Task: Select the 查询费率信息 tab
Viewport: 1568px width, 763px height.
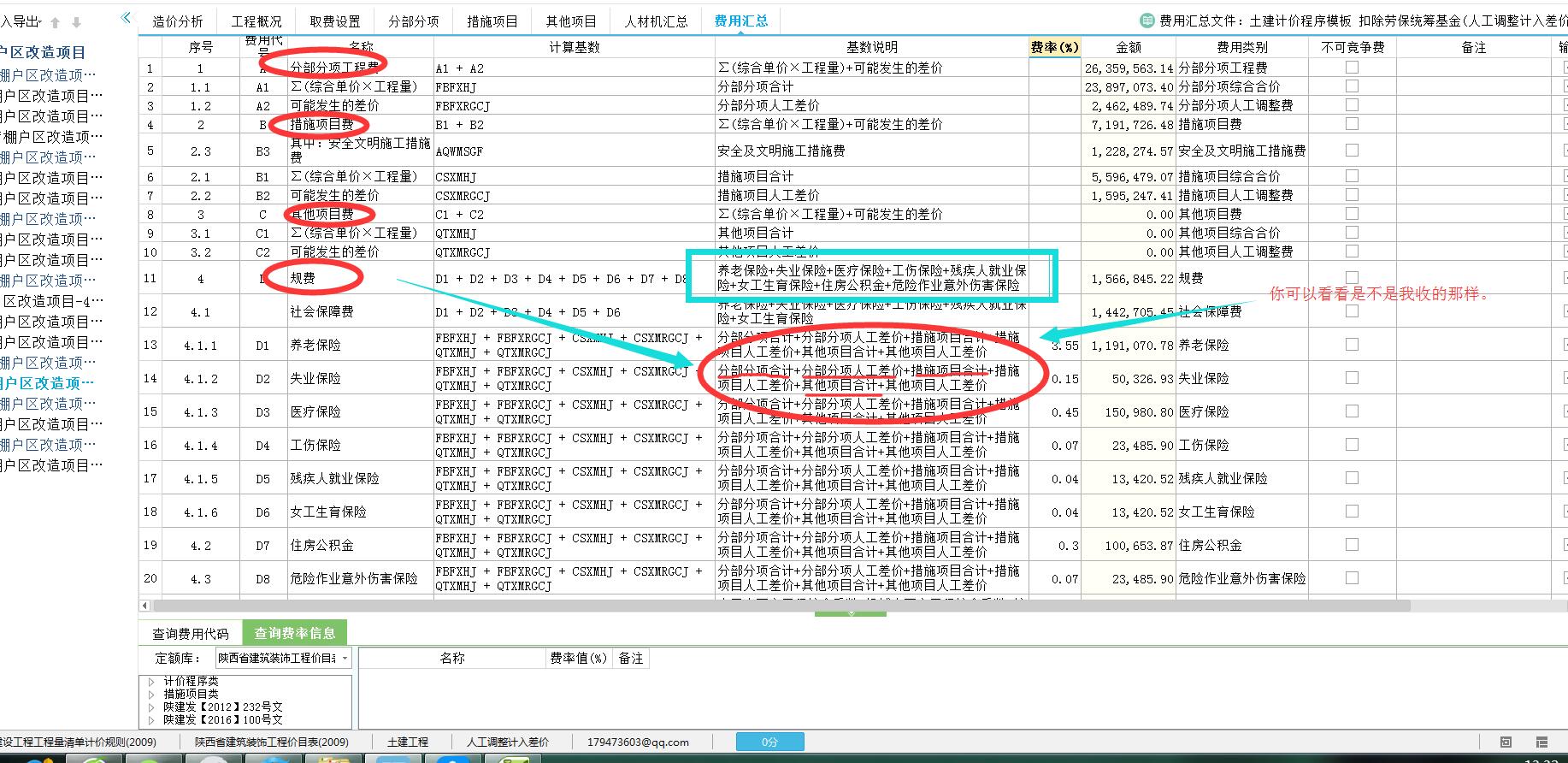Action: coord(295,633)
